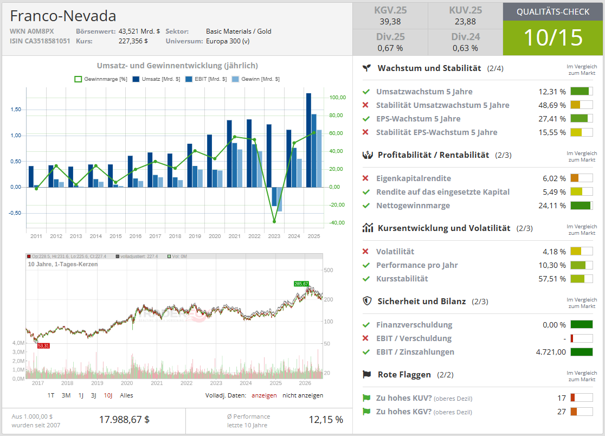Image resolution: width=605 pixels, height=436 pixels.
Task: Click red cross next to Stabilität Umsatzwachstum
Action: pyautogui.click(x=365, y=105)
